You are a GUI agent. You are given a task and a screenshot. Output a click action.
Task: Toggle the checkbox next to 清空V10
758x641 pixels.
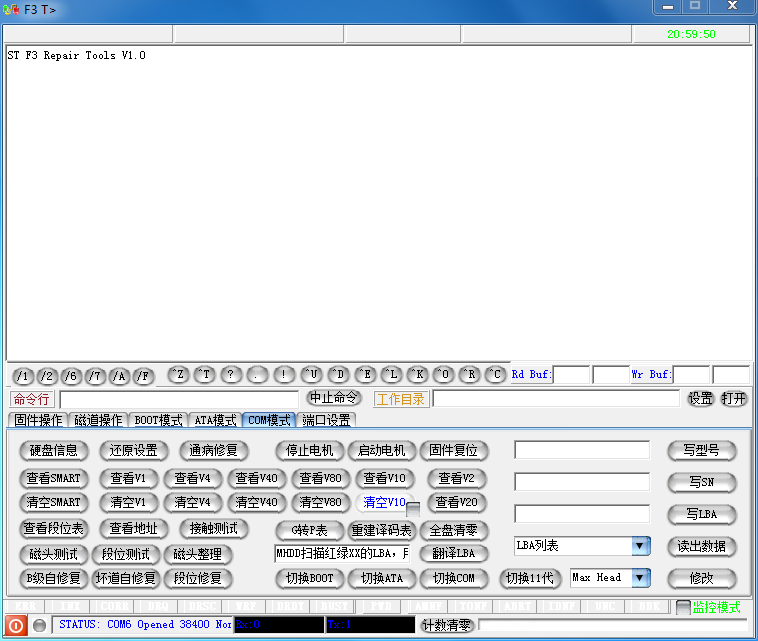(413, 509)
